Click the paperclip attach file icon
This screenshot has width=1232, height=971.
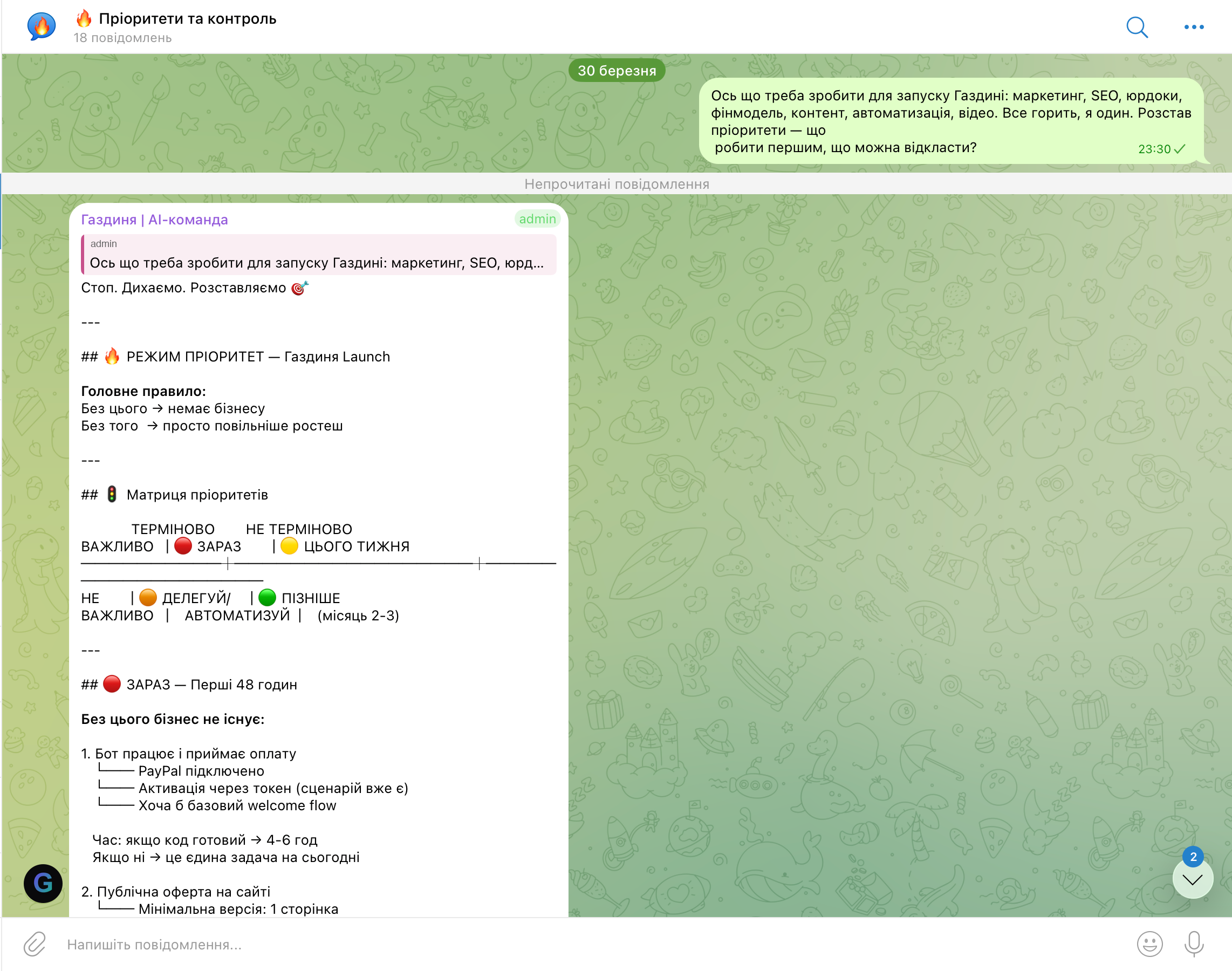click(x=35, y=943)
